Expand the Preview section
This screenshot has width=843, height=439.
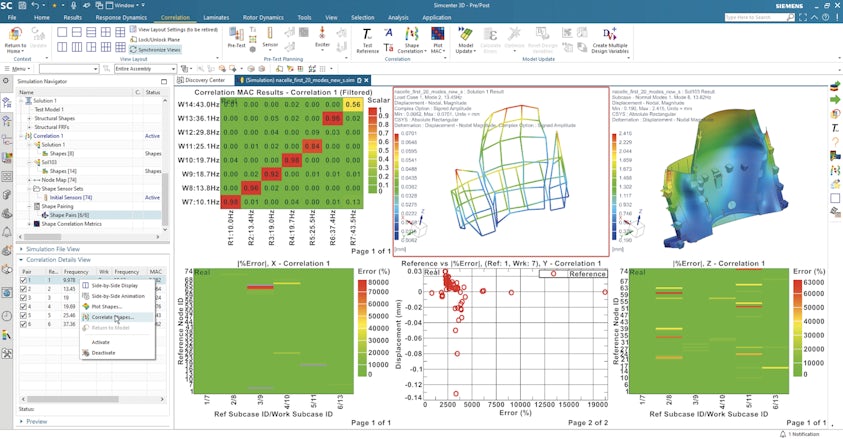pos(22,422)
